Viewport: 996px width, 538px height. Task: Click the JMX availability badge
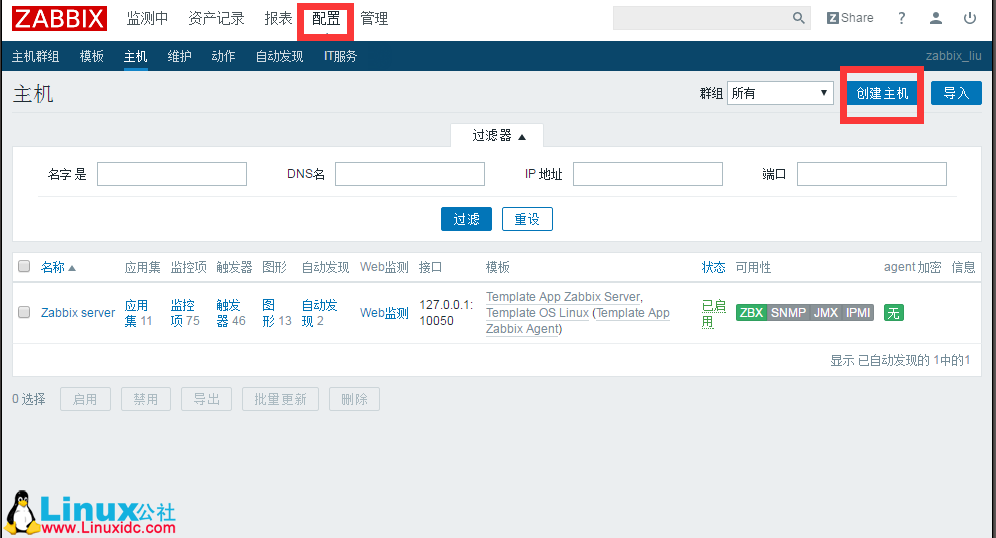[x=826, y=313]
